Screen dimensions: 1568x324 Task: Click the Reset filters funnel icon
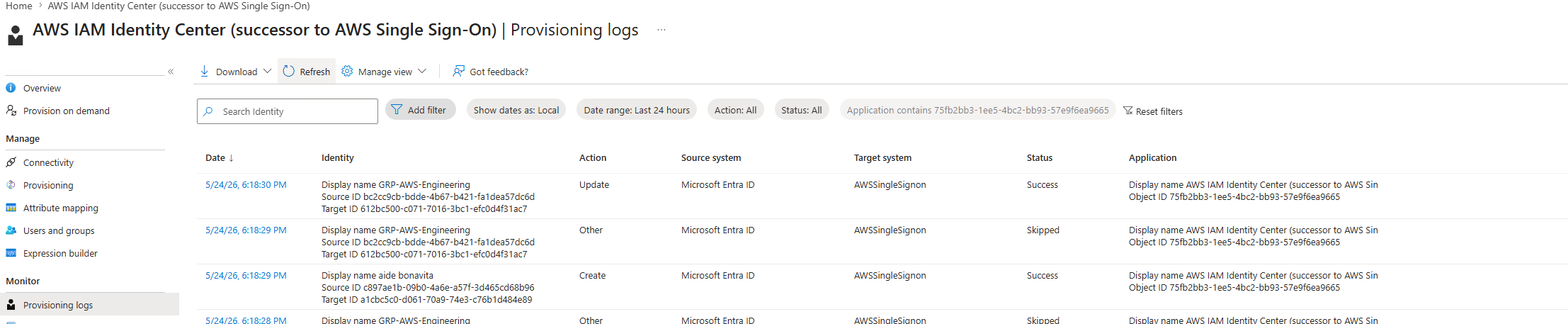pyautogui.click(x=1128, y=111)
